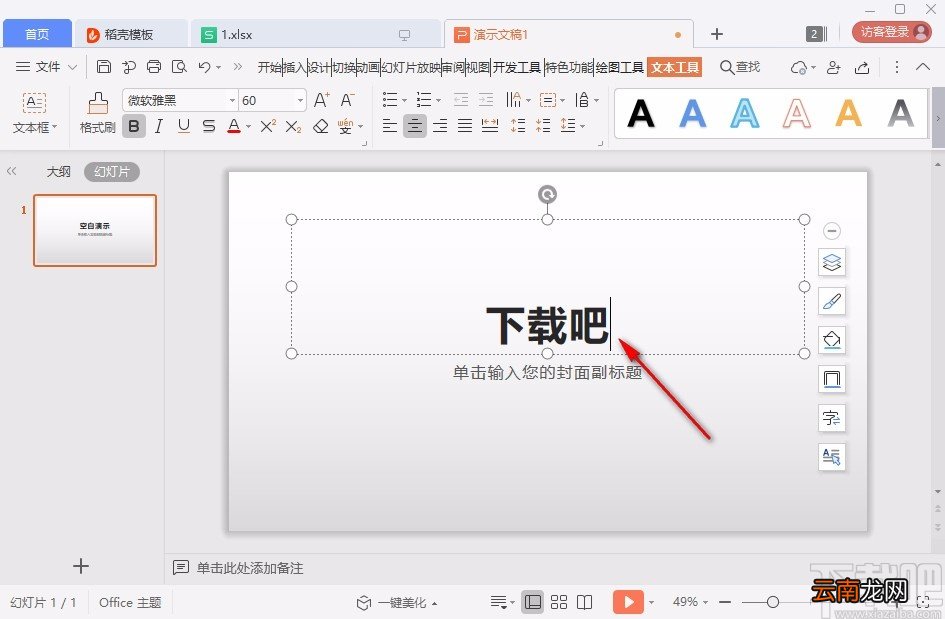
Task: Click the shape fill bucket icon
Action: point(832,340)
